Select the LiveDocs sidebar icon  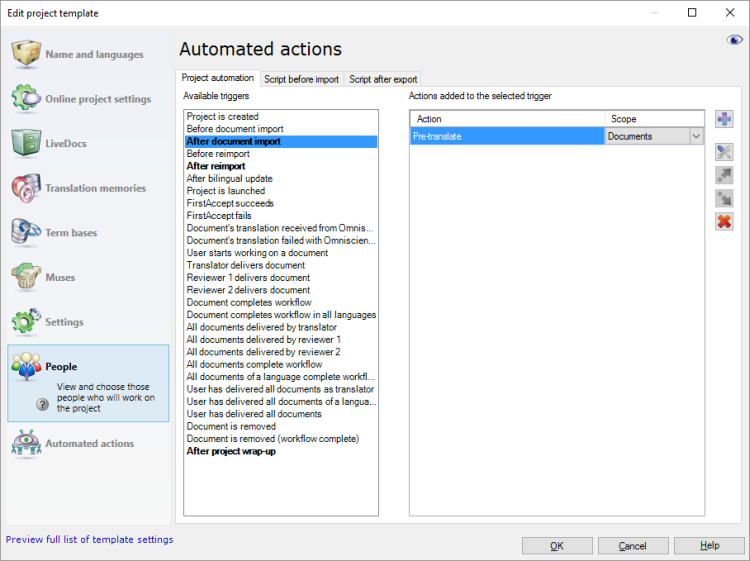27,143
